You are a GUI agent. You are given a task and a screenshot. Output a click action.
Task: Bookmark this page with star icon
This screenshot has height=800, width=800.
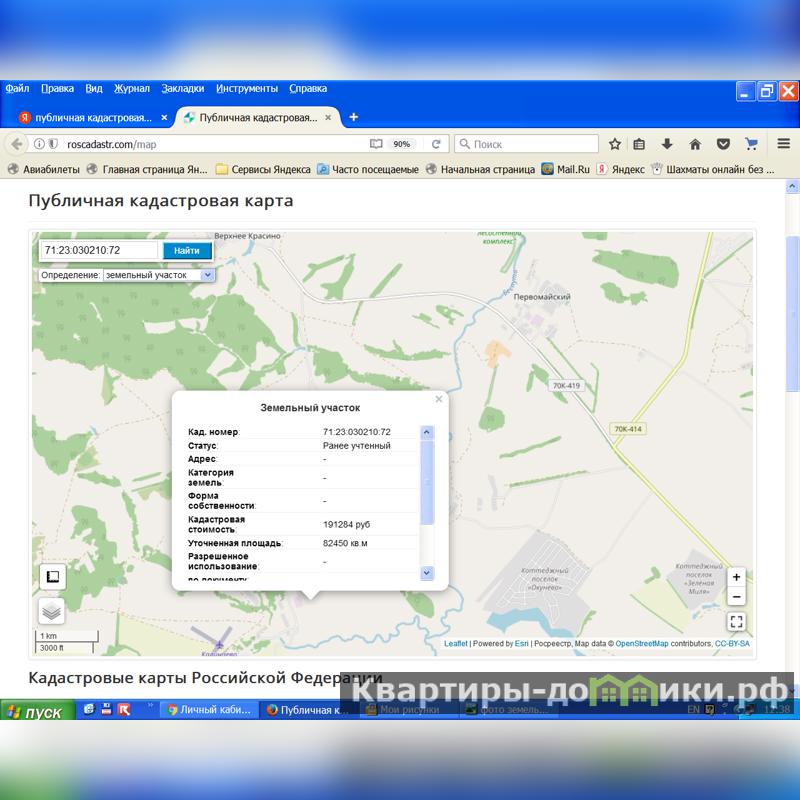coord(615,144)
